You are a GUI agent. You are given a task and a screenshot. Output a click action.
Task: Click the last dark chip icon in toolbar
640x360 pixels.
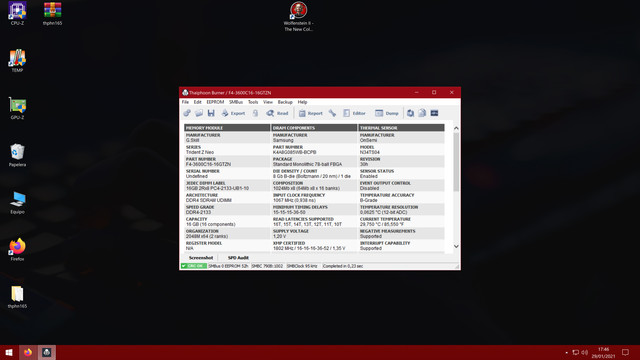pyautogui.click(x=434, y=113)
